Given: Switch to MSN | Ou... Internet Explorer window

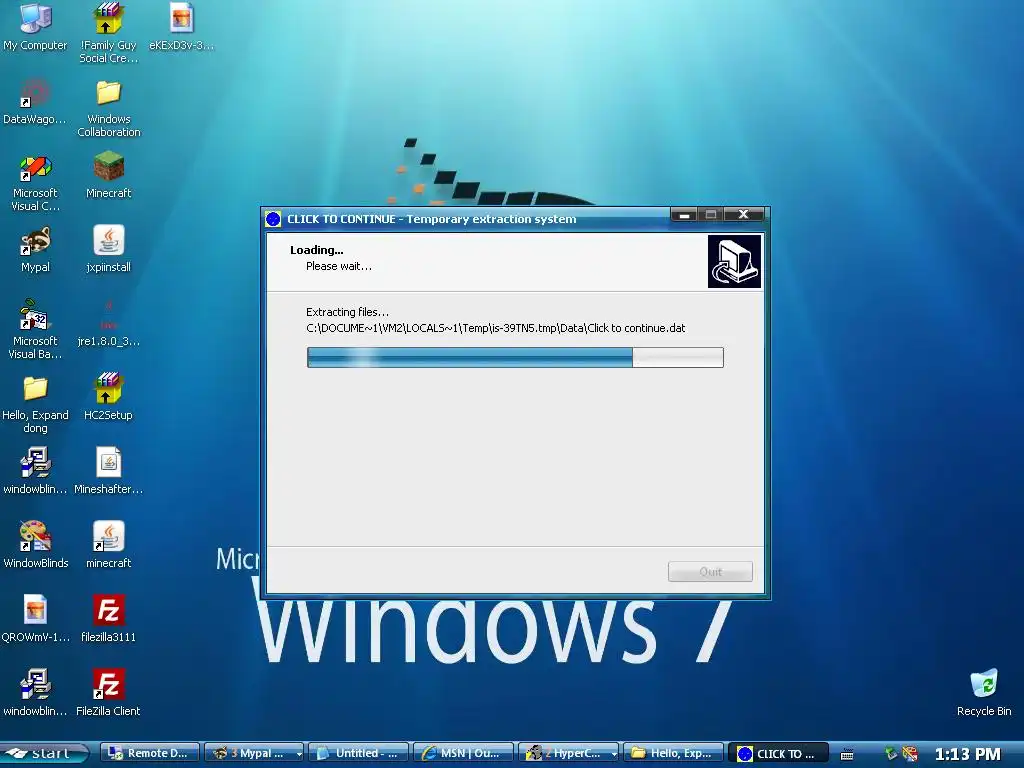Looking at the screenshot, I should (463, 753).
